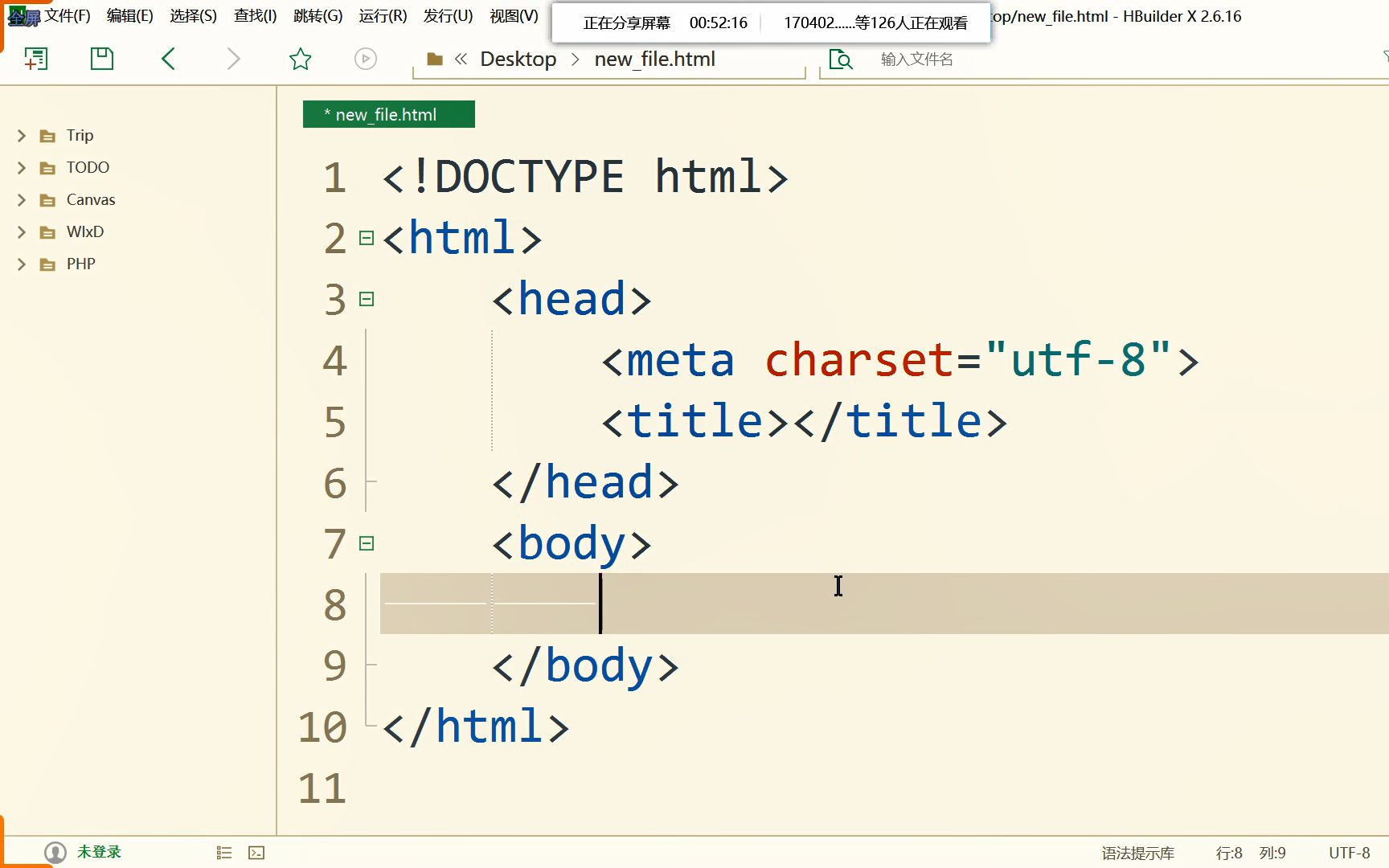Click the 正在分享屏幕 sharing status overlay
1389x868 pixels.
tap(627, 23)
